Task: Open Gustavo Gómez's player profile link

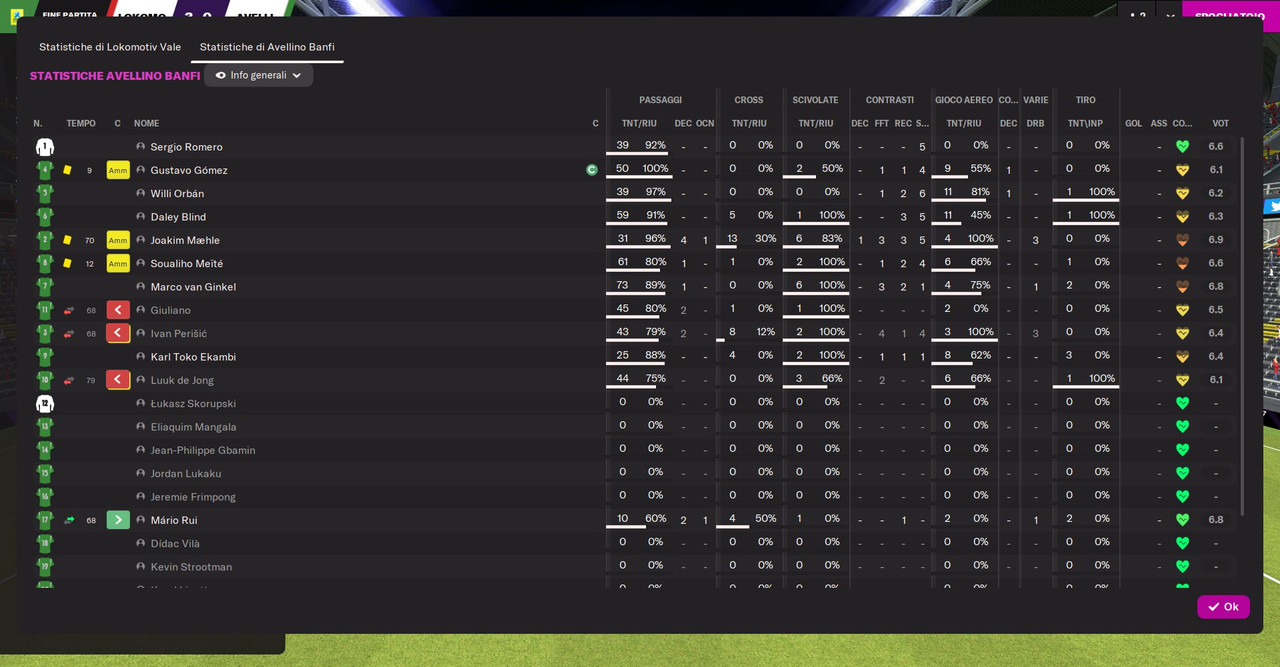Action: 189,170
